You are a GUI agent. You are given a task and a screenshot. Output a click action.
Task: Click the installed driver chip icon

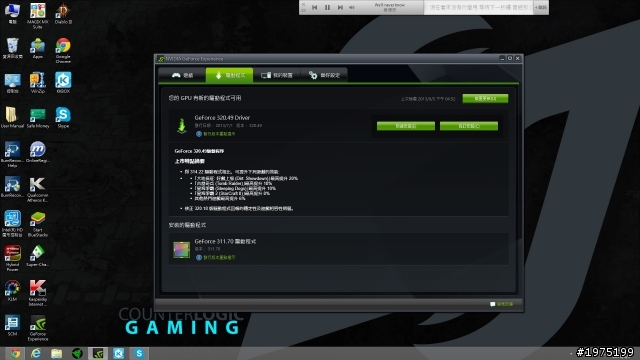click(x=182, y=249)
